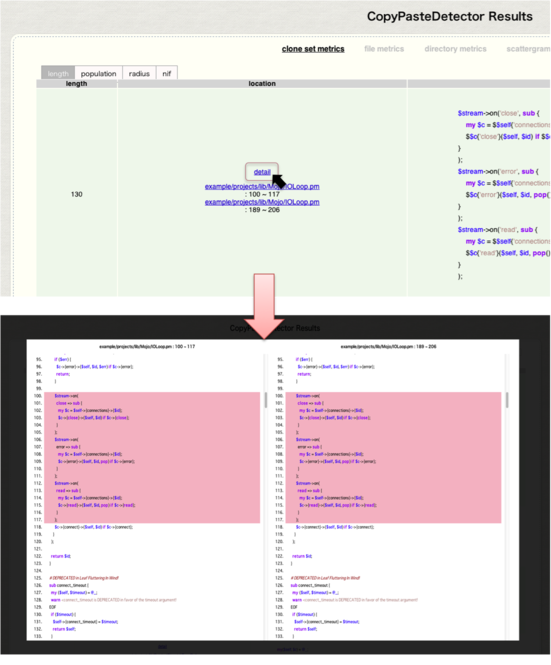Click the $stream->on('error', sub { code line

[498, 171]
